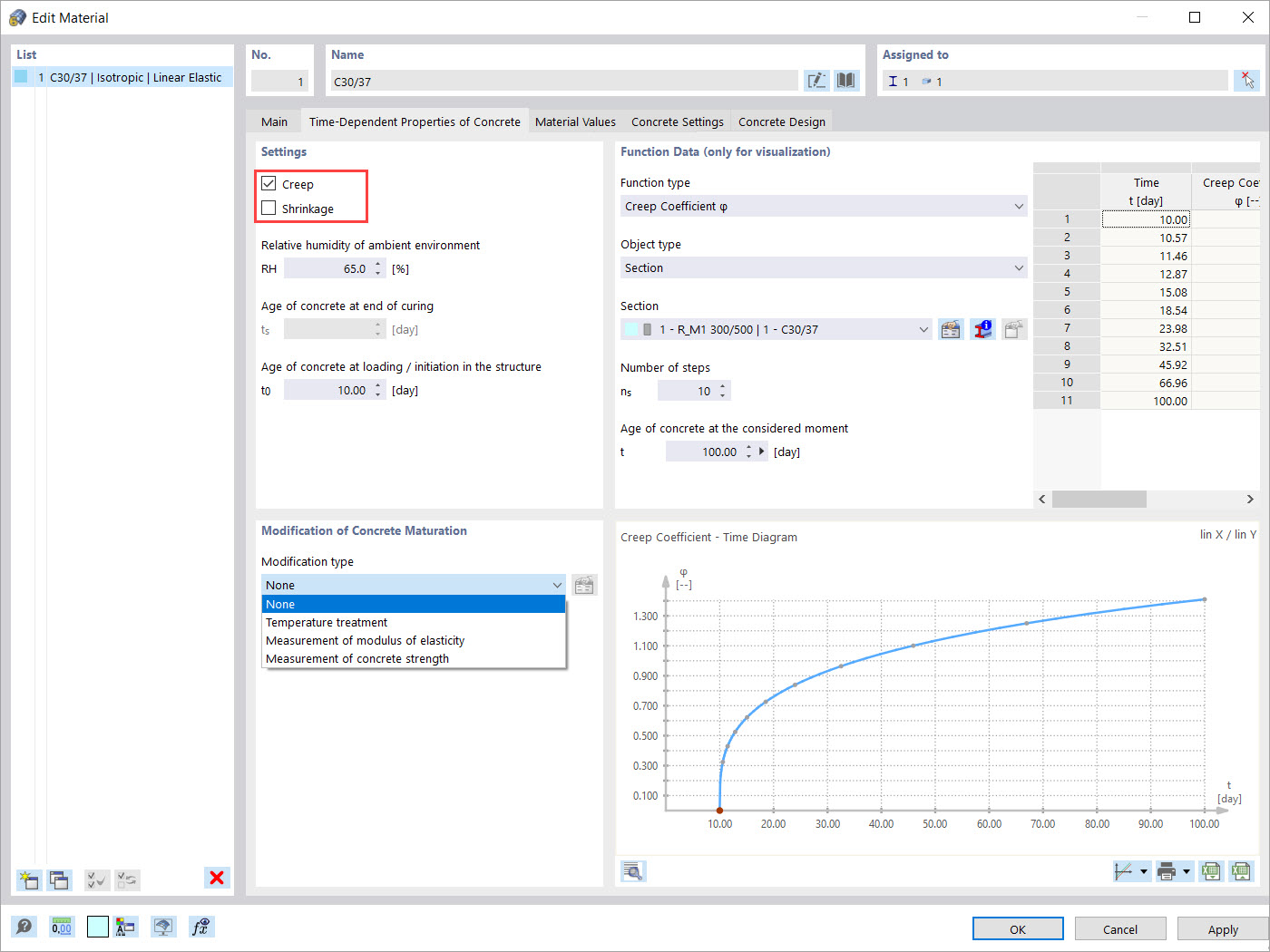Click the select assigned objects cursor icon
The height and width of the screenshot is (952, 1270).
point(1247,81)
